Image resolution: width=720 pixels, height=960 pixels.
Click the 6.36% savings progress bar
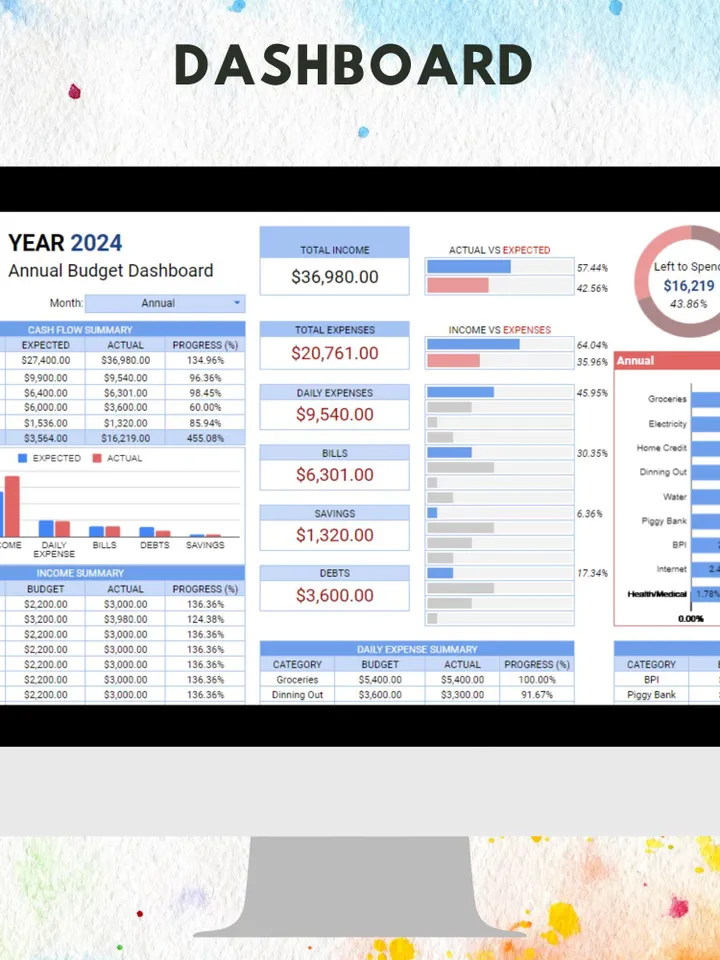[x=432, y=513]
